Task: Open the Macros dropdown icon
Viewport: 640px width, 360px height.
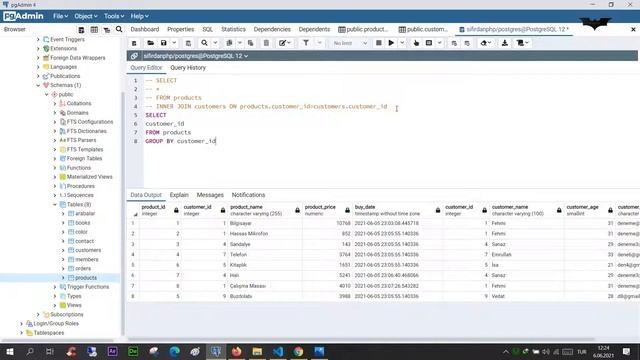Action: point(522,43)
